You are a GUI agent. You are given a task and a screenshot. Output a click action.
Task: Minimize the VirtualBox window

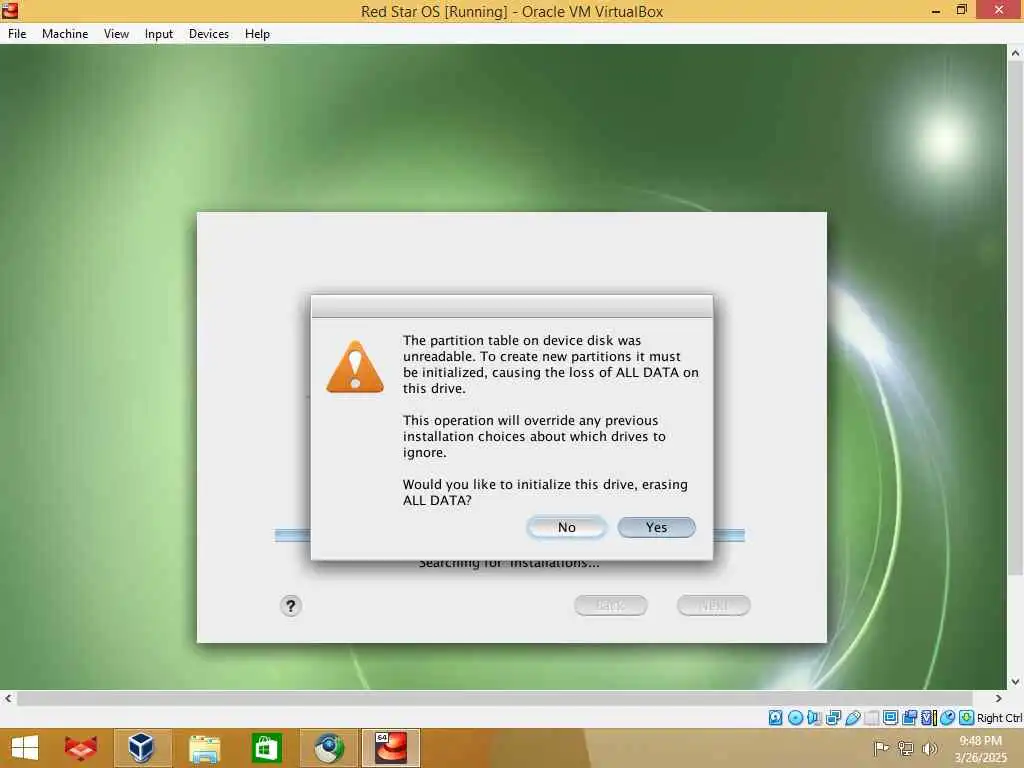(936, 10)
